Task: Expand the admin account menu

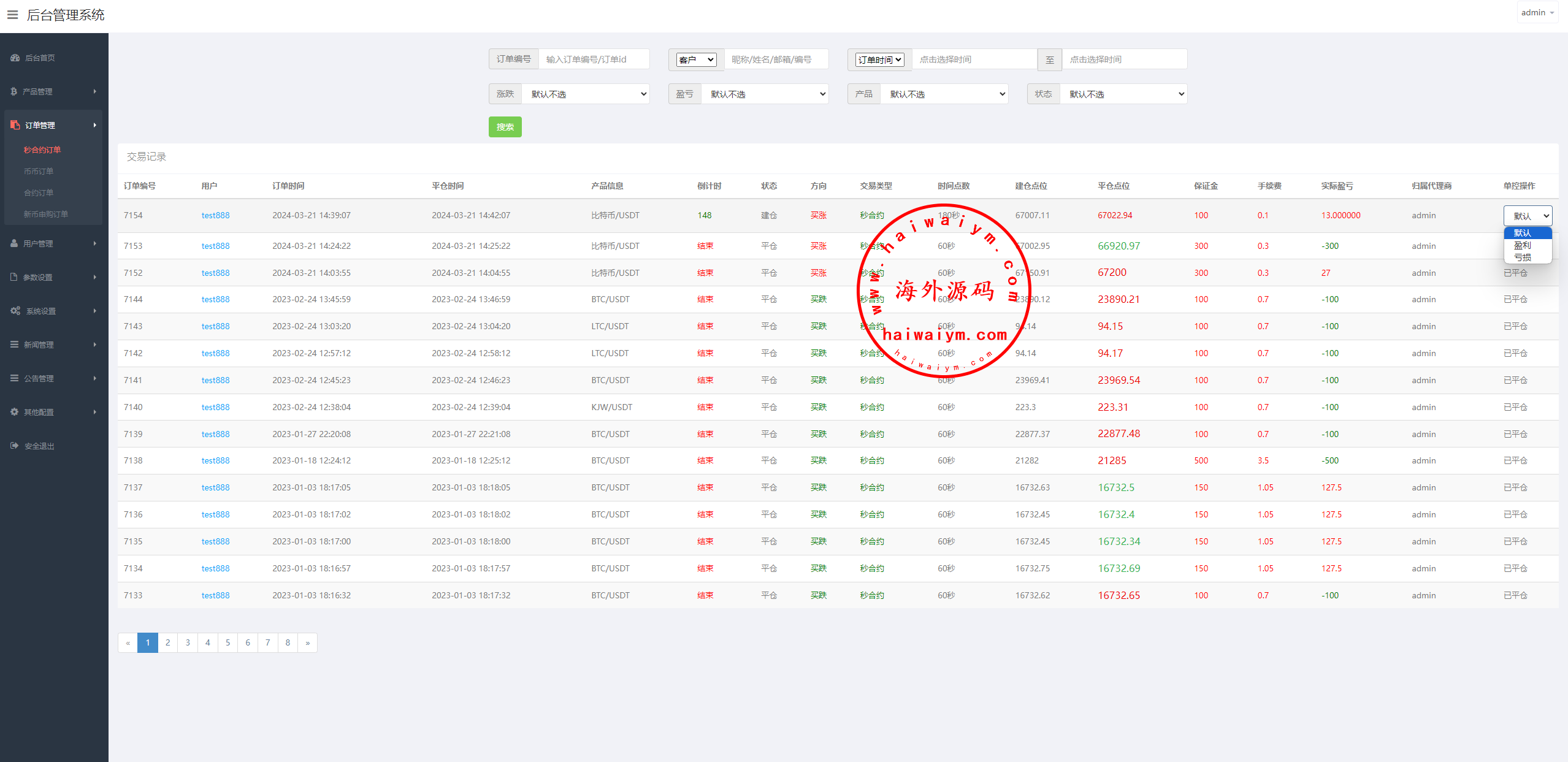Action: click(1537, 13)
